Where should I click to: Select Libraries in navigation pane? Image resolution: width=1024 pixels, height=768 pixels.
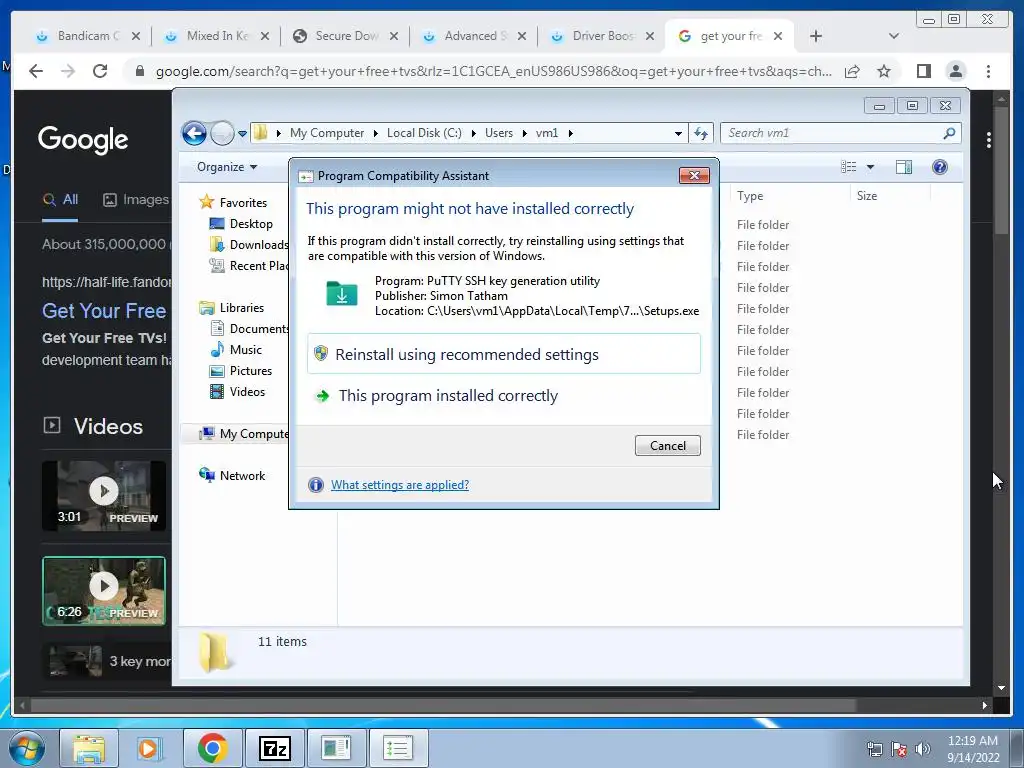pyautogui.click(x=232, y=308)
